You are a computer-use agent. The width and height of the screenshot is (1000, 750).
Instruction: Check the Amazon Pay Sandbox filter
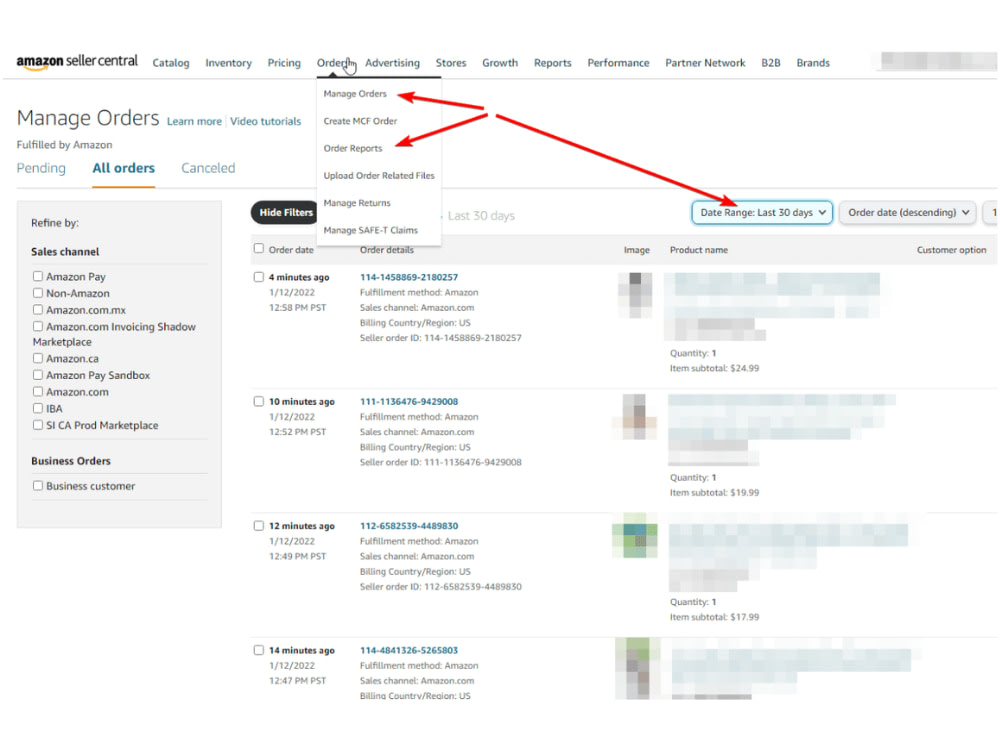(38, 375)
